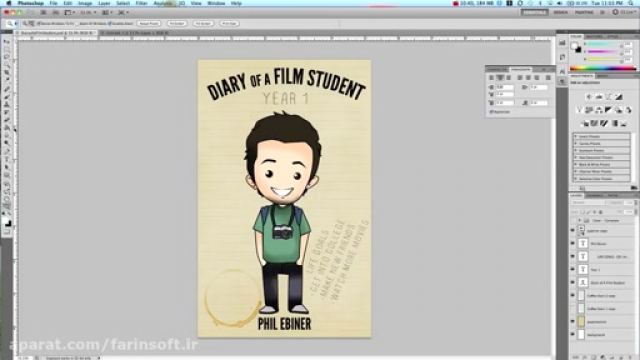The image size is (640, 360).
Task: Expand the Channel Mixer Presets list
Action: 576,171
